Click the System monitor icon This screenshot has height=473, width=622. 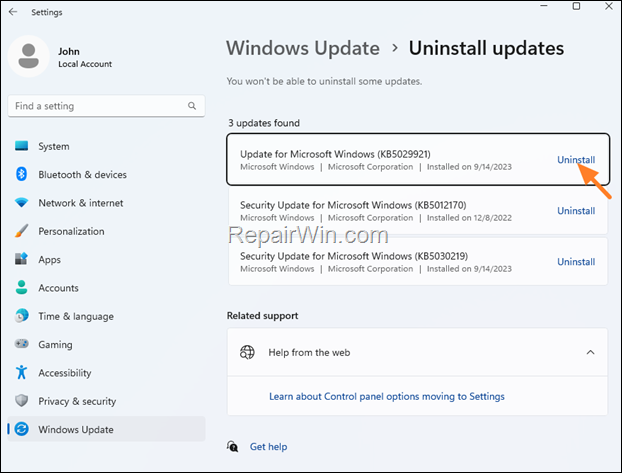tap(21, 146)
